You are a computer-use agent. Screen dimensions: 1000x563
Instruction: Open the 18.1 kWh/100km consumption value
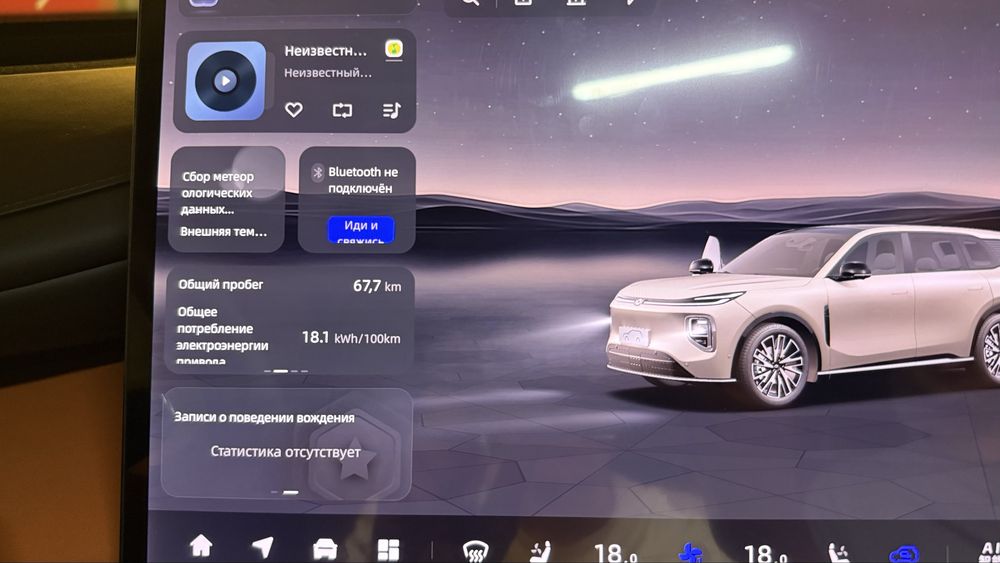(x=351, y=337)
